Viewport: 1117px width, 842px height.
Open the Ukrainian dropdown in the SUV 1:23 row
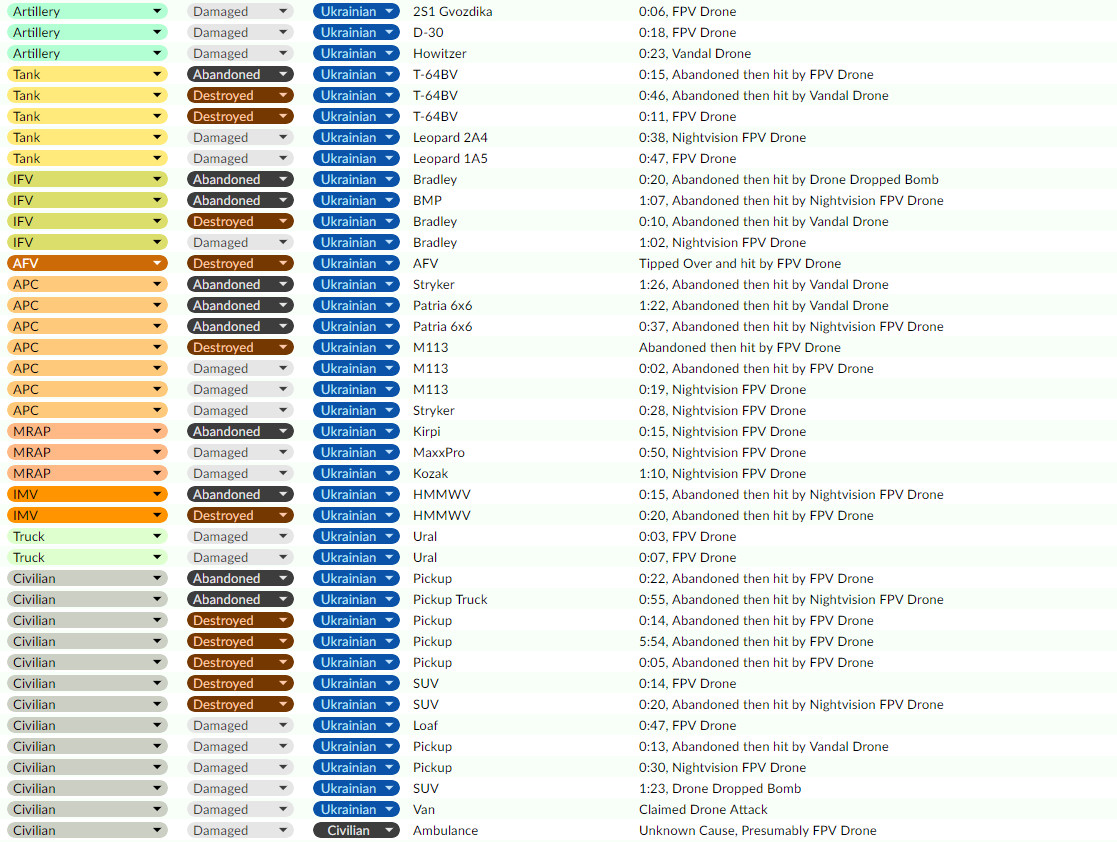click(x=356, y=789)
